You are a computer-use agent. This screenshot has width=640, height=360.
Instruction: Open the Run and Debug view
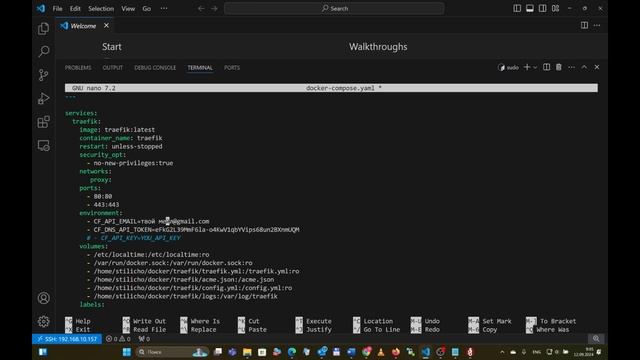pyautogui.click(x=44, y=98)
